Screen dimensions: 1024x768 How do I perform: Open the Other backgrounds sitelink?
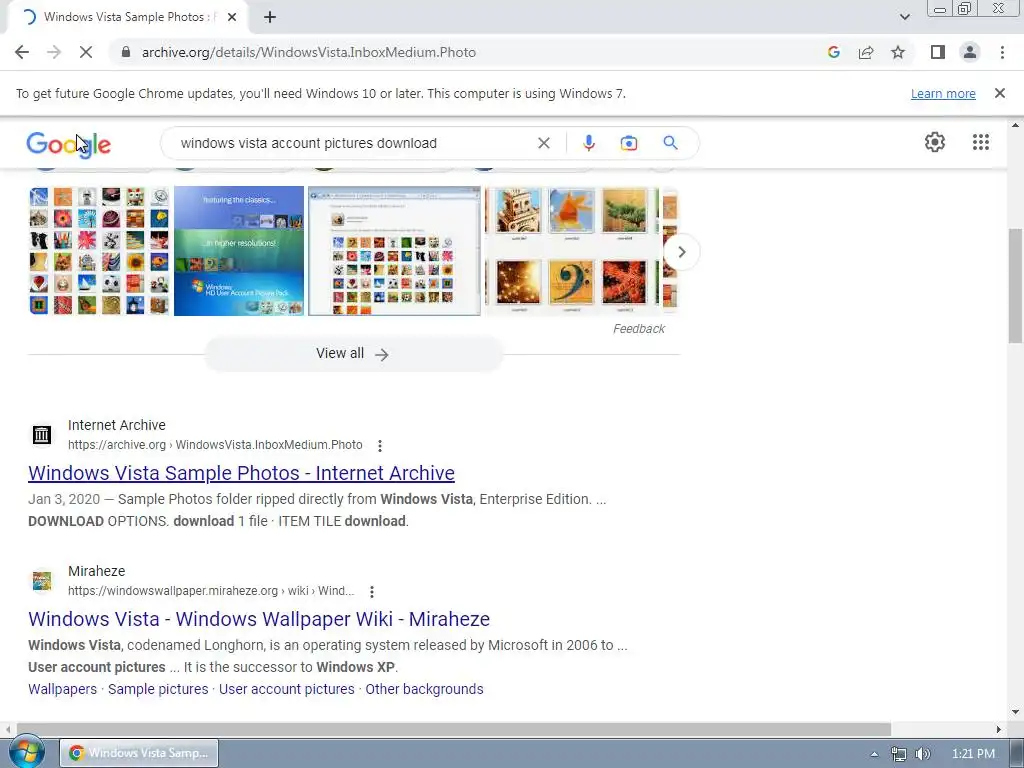click(424, 689)
